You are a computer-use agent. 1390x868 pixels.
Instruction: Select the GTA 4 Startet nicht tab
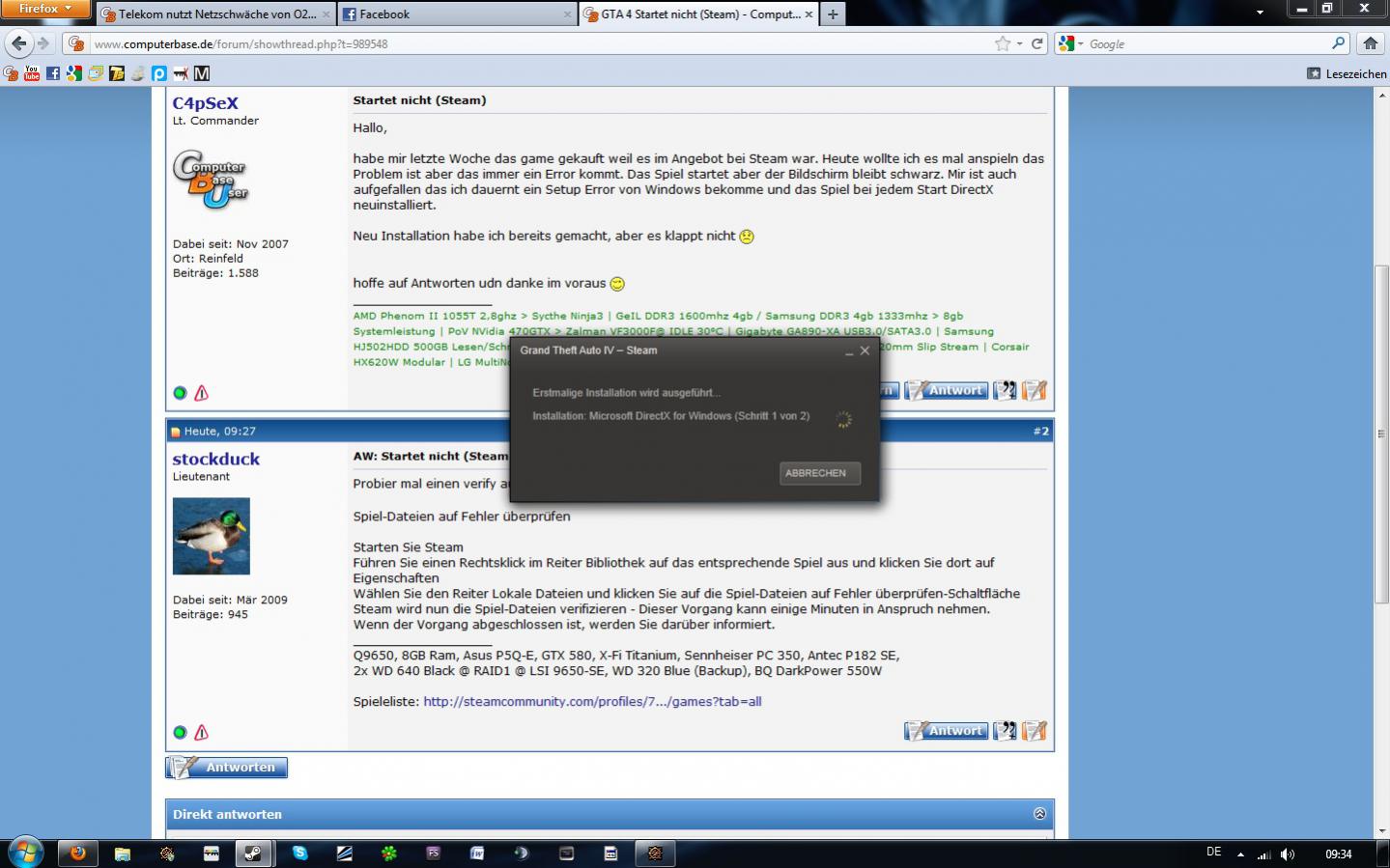point(699,14)
